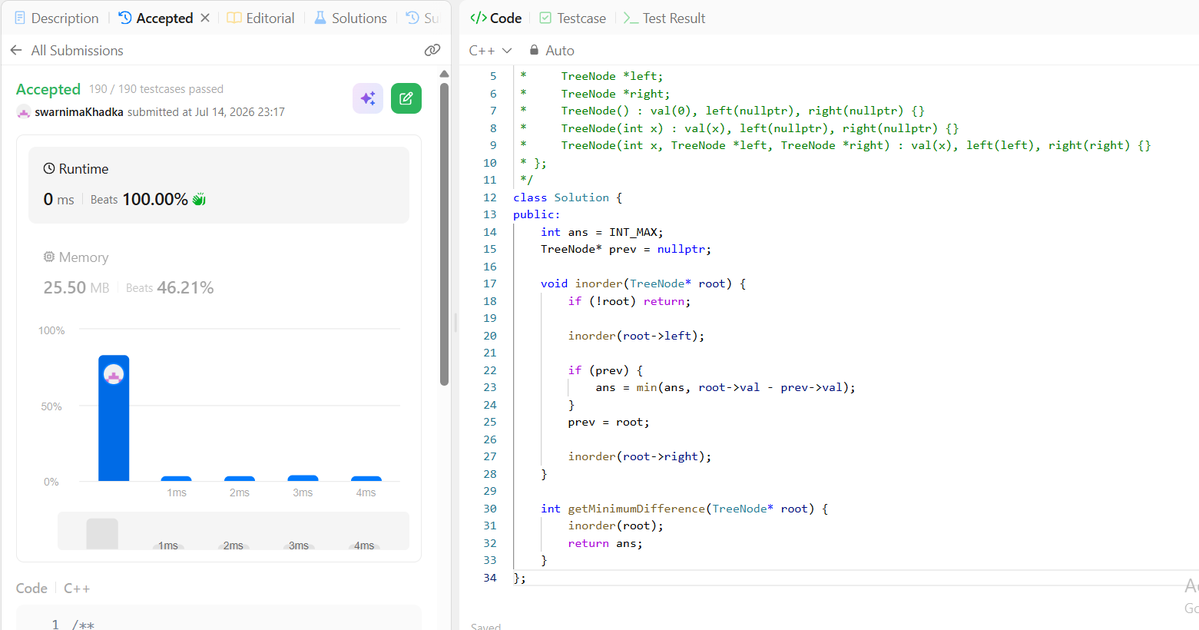
Task: Click line 12 'class Solution {'
Action: click(567, 197)
